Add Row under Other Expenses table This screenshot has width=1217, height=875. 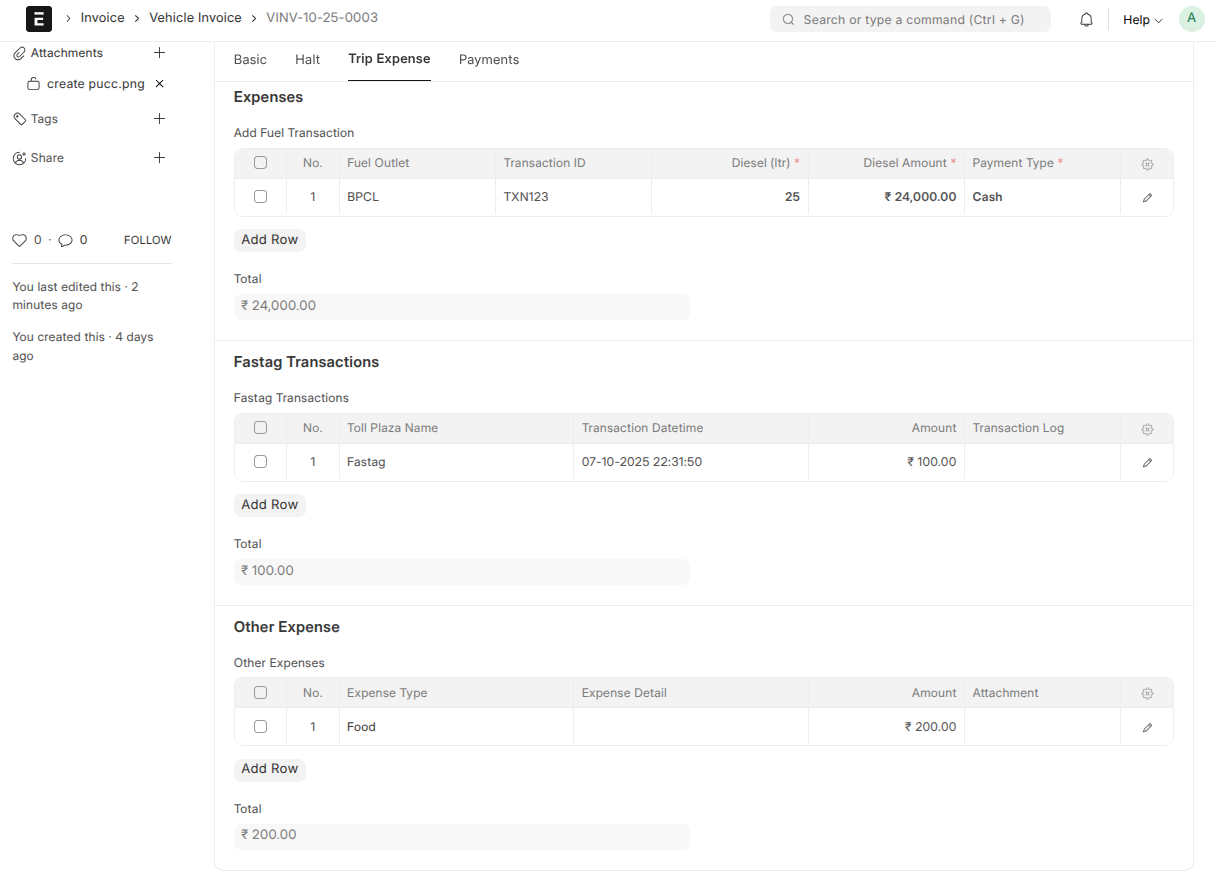[x=269, y=769]
